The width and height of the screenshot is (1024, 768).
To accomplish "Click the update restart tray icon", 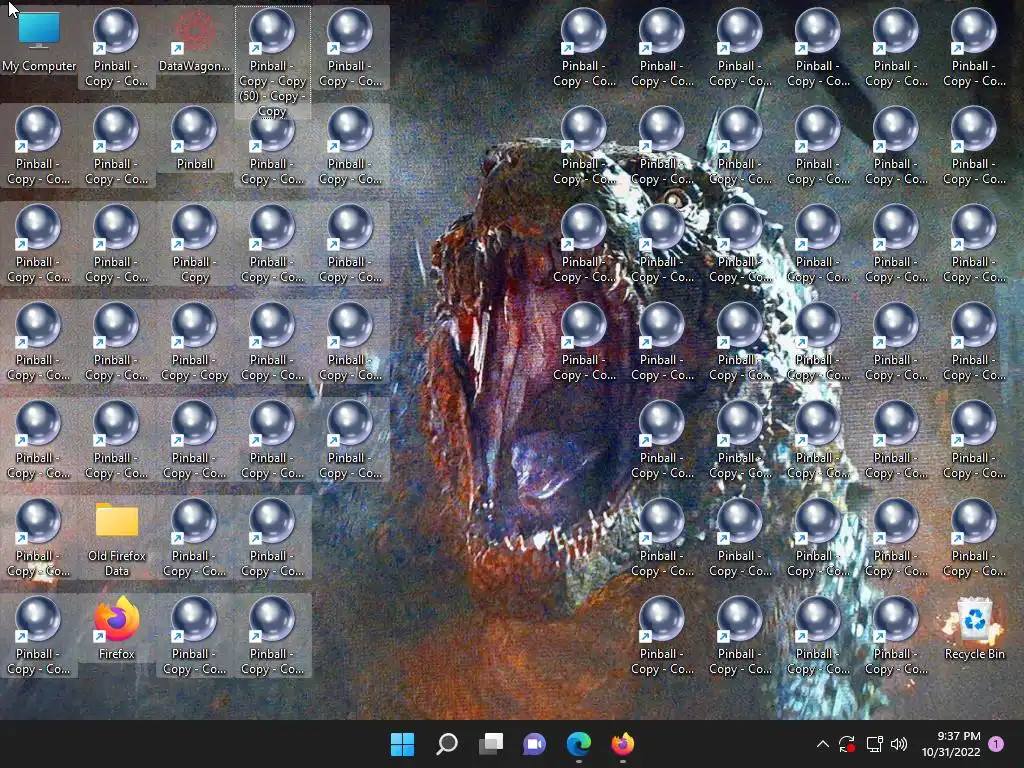I will click(847, 744).
